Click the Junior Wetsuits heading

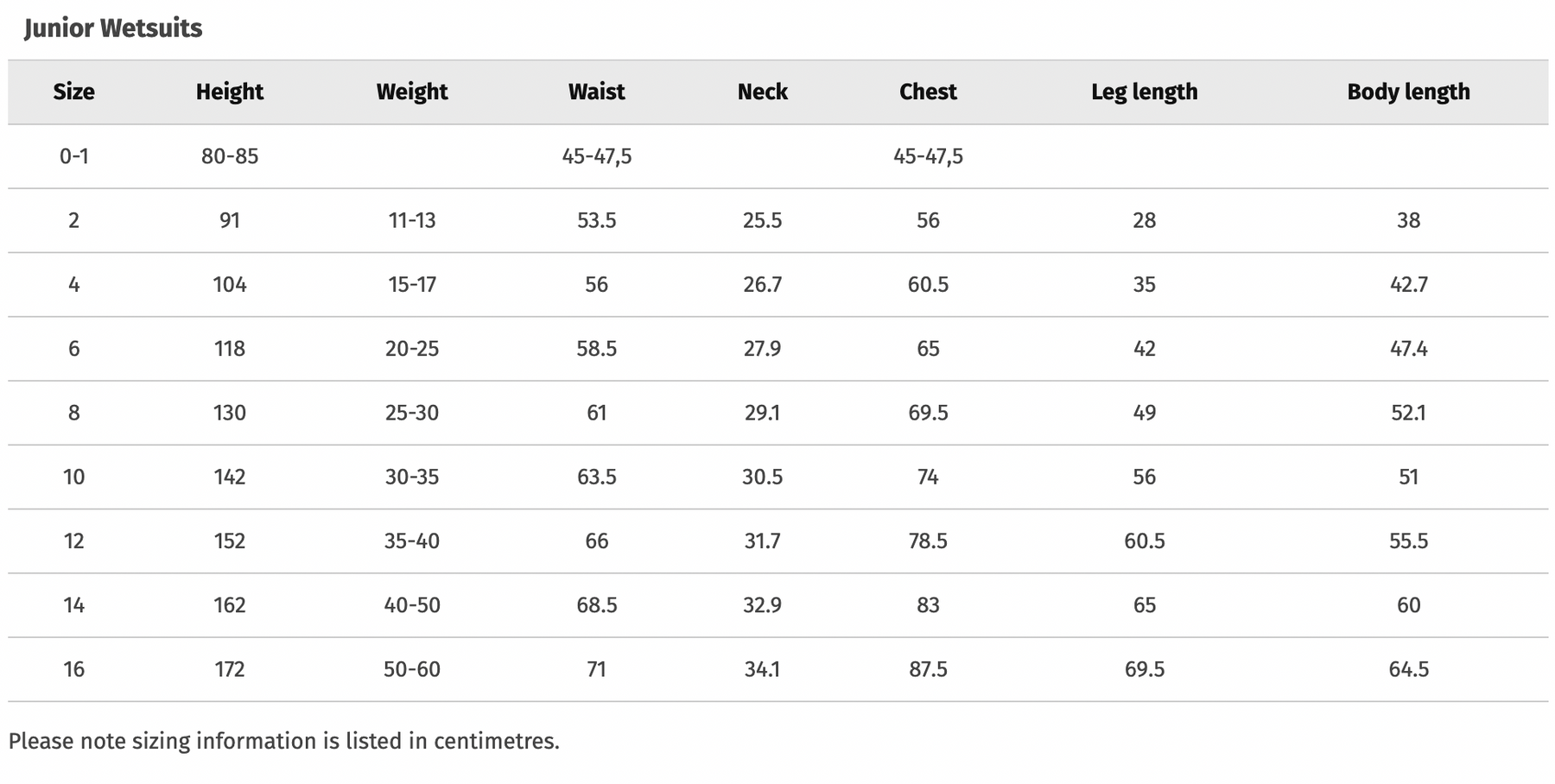click(113, 28)
